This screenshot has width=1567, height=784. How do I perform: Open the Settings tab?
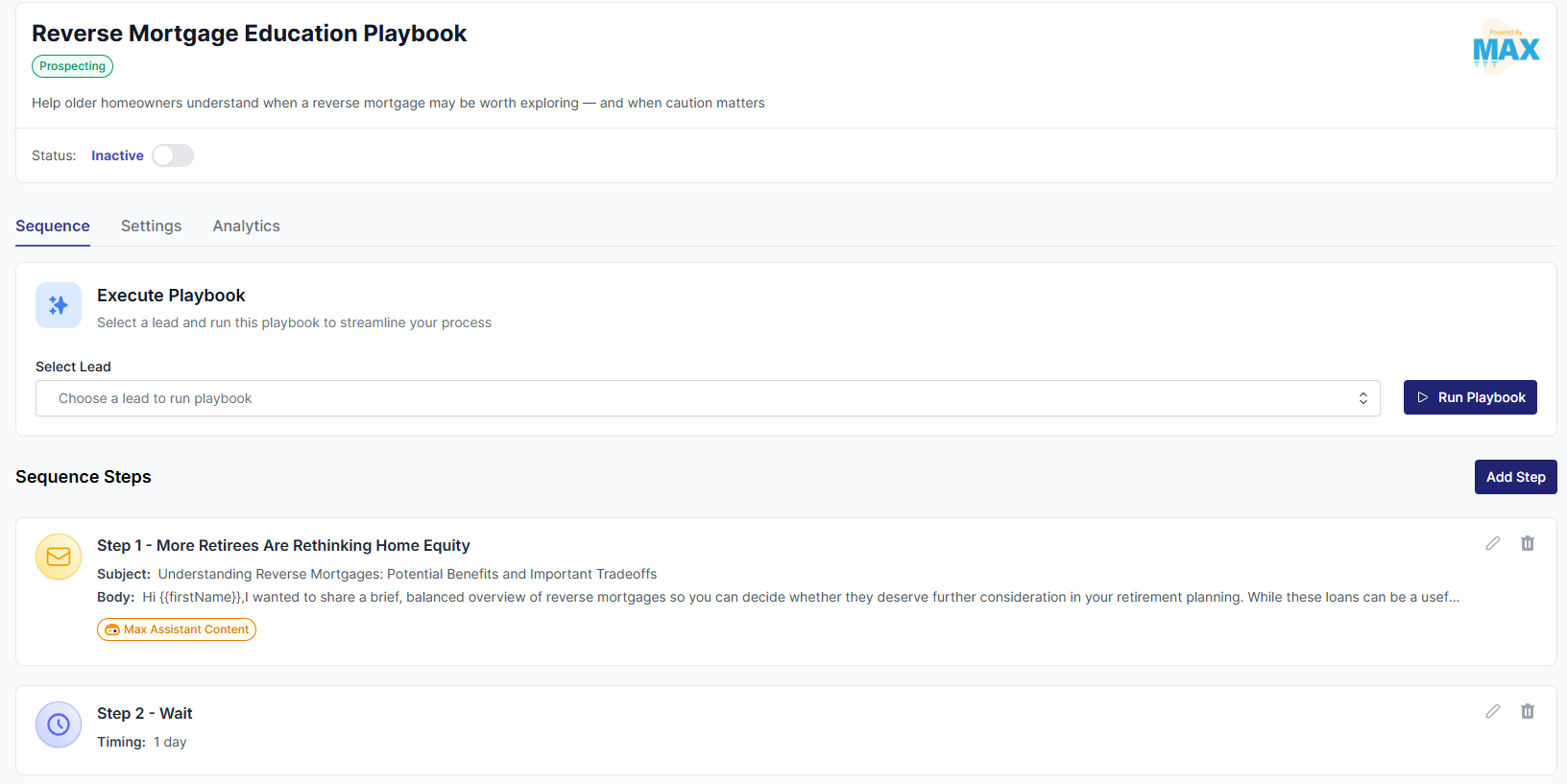tap(151, 226)
